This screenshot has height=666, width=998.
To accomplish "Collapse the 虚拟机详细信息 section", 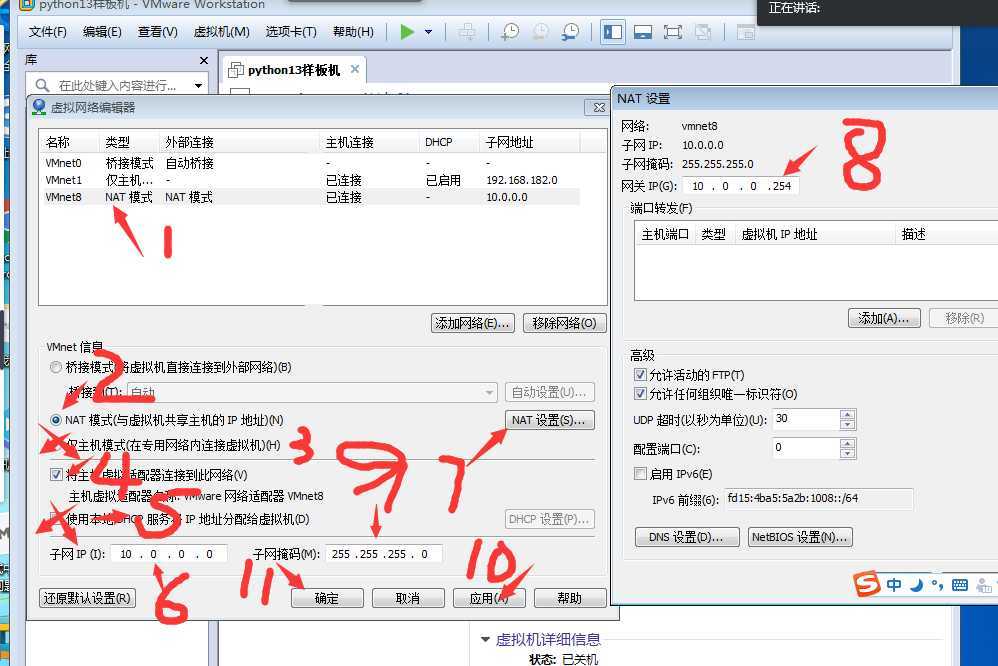I will click(x=485, y=639).
